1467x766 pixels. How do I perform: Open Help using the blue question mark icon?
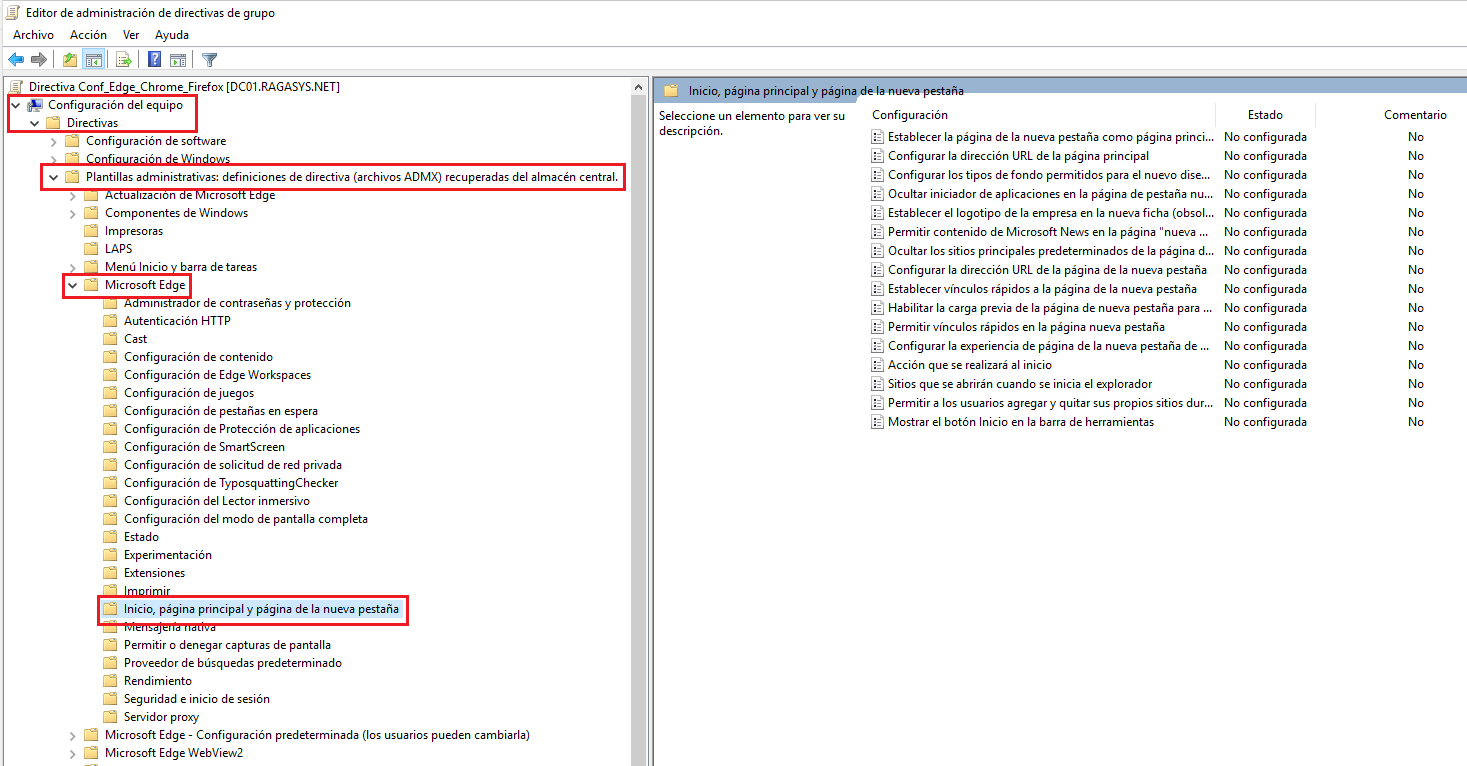152,59
